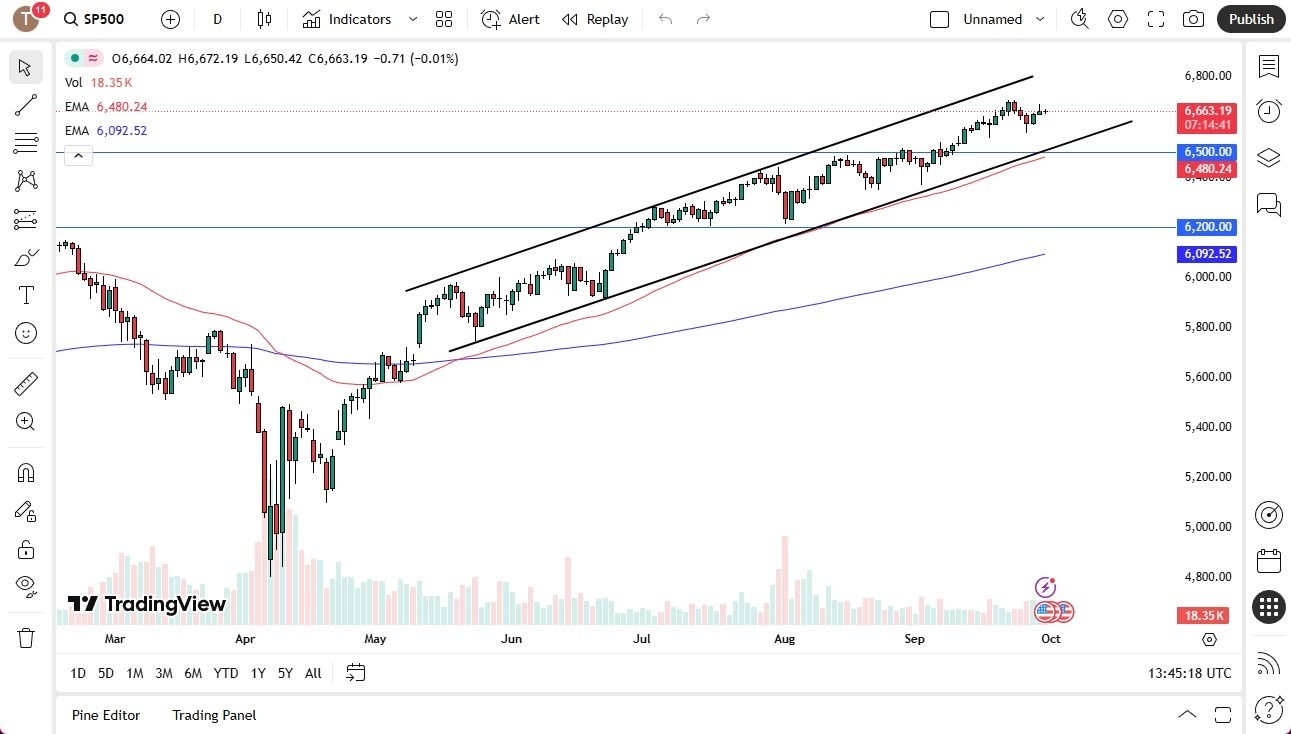Take a chart snapshot with the camera
Screen dimensions: 1291x734
pos(1193,18)
